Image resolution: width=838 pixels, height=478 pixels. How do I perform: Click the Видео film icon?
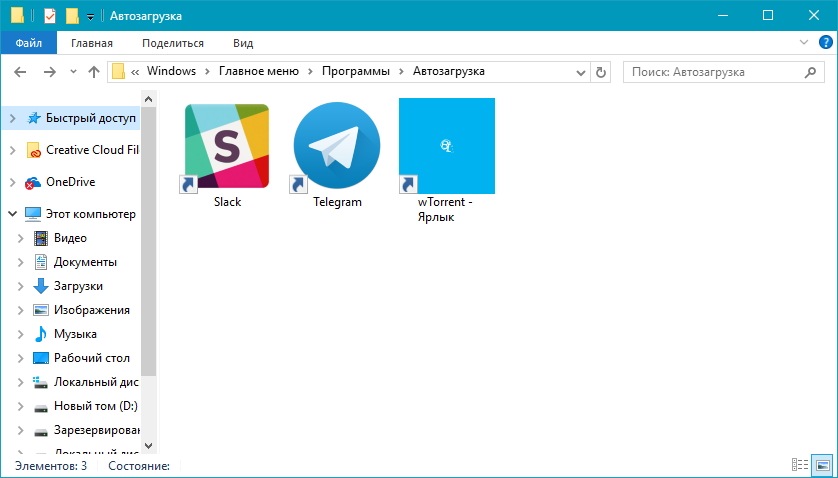click(41, 238)
